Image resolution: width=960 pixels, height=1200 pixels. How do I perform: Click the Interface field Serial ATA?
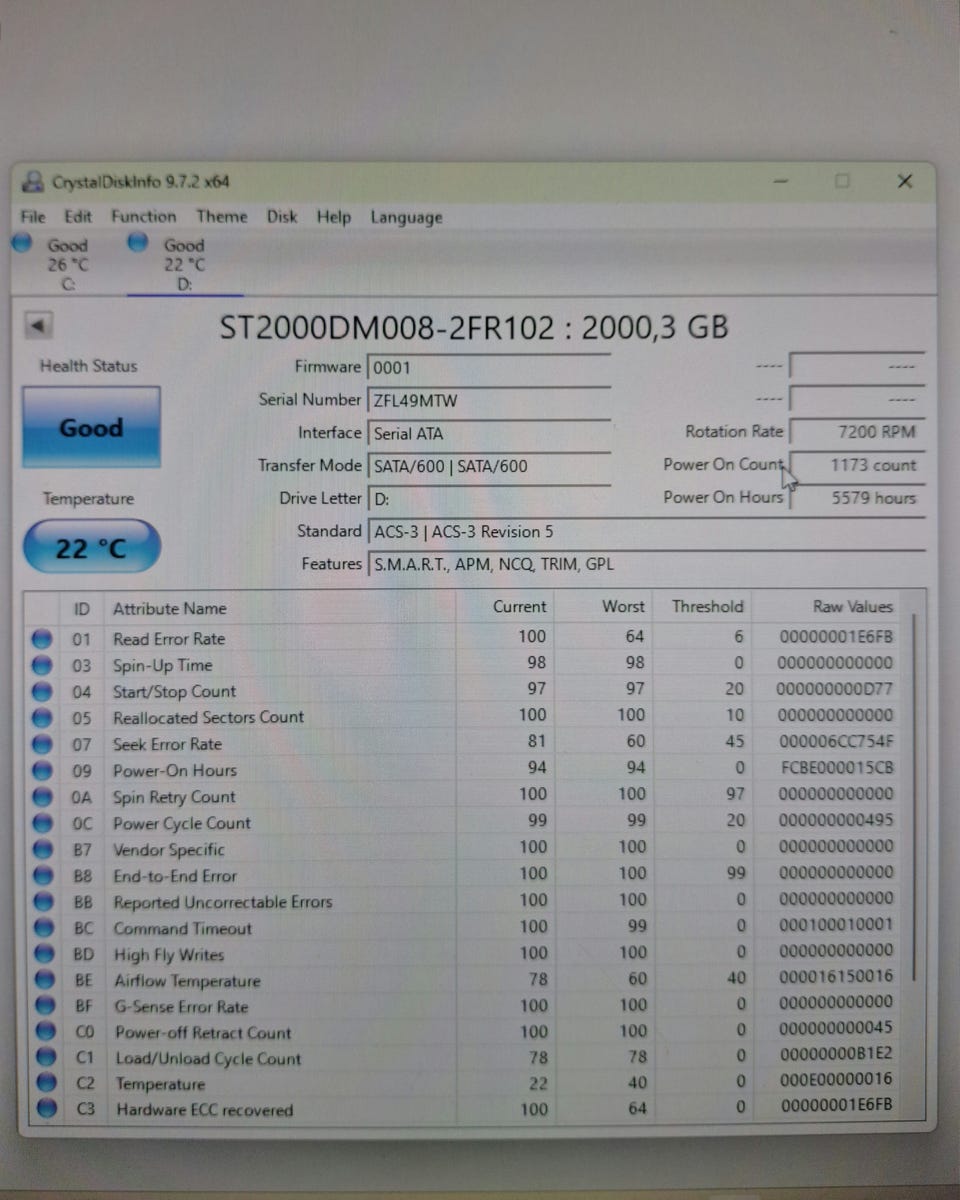pyautogui.click(x=489, y=434)
